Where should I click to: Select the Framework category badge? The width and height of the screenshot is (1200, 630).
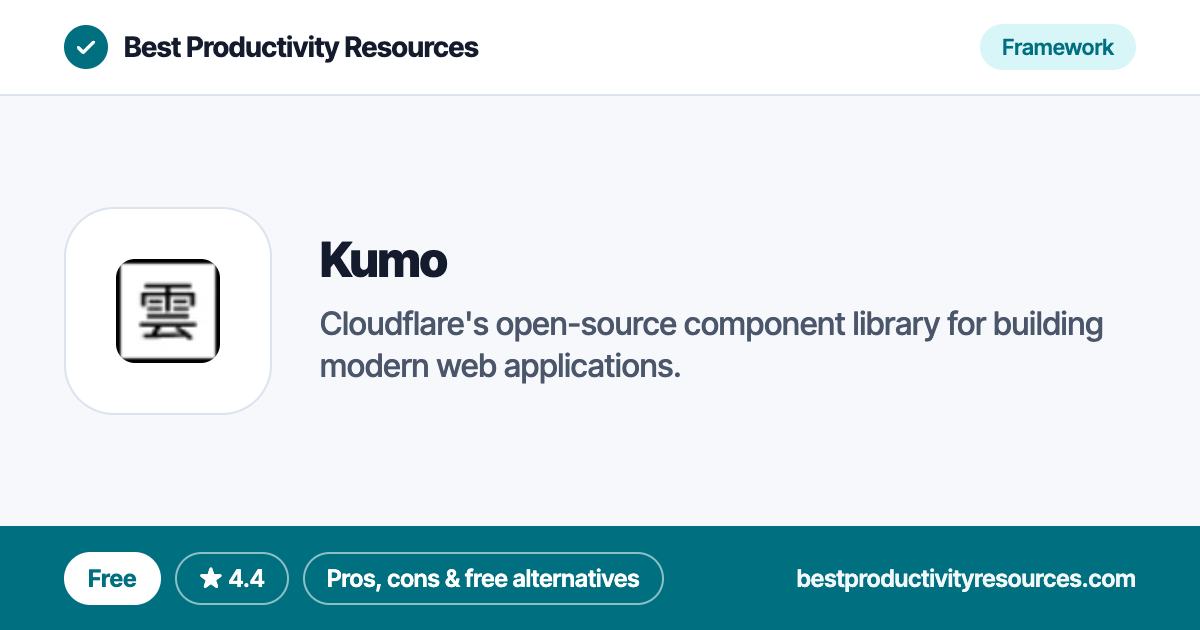coord(1057,47)
